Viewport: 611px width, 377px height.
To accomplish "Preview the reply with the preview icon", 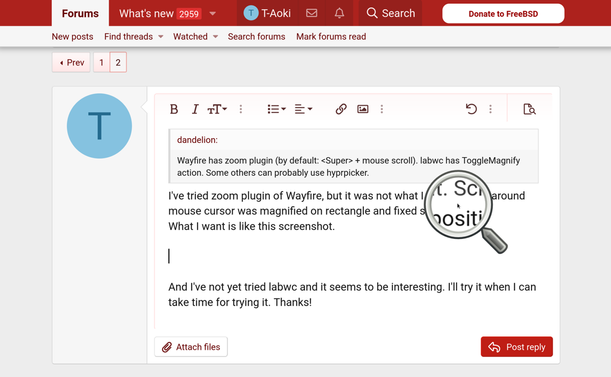I will [529, 109].
